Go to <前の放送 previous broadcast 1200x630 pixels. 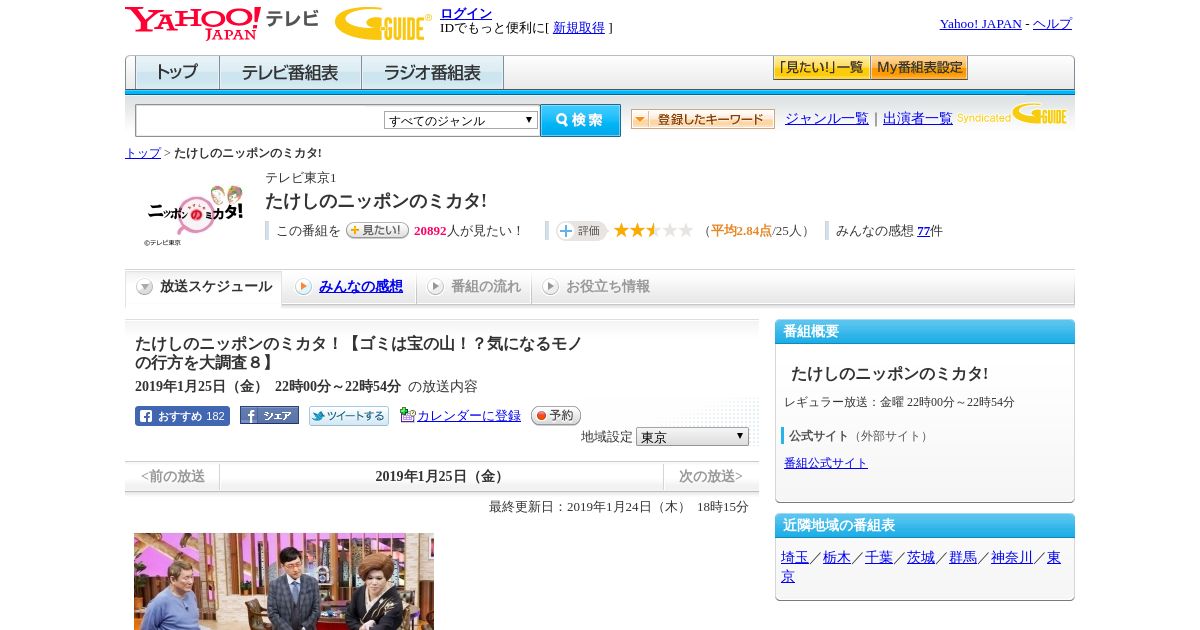(x=172, y=476)
